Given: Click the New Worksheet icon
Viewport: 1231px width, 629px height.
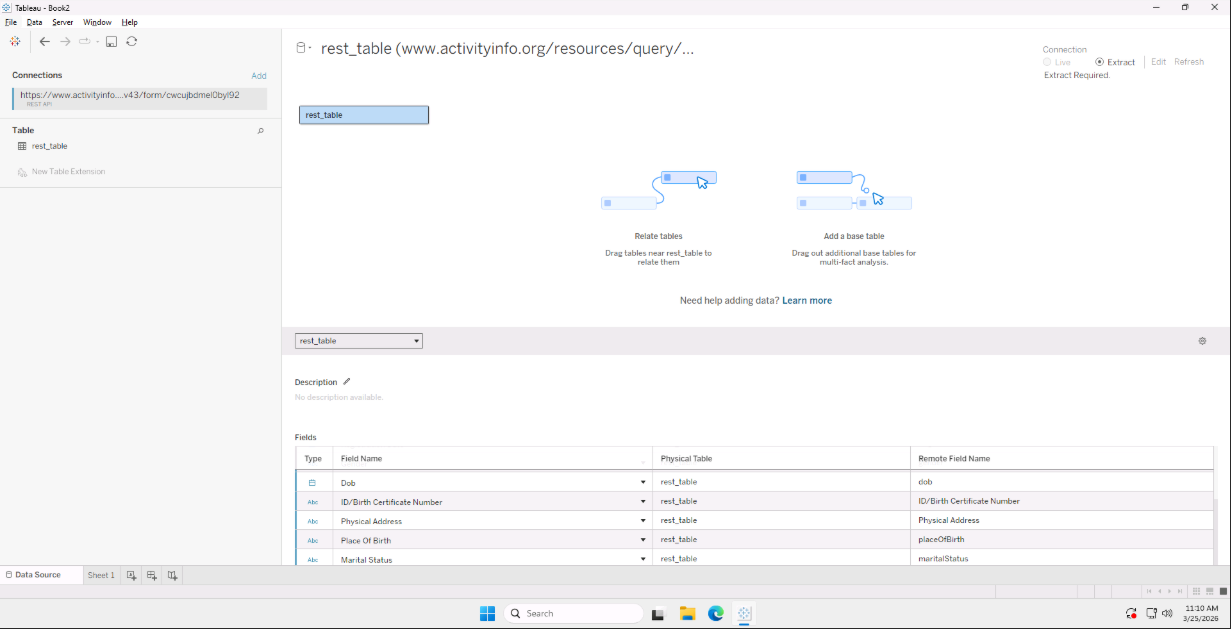Looking at the screenshot, I should [131, 575].
